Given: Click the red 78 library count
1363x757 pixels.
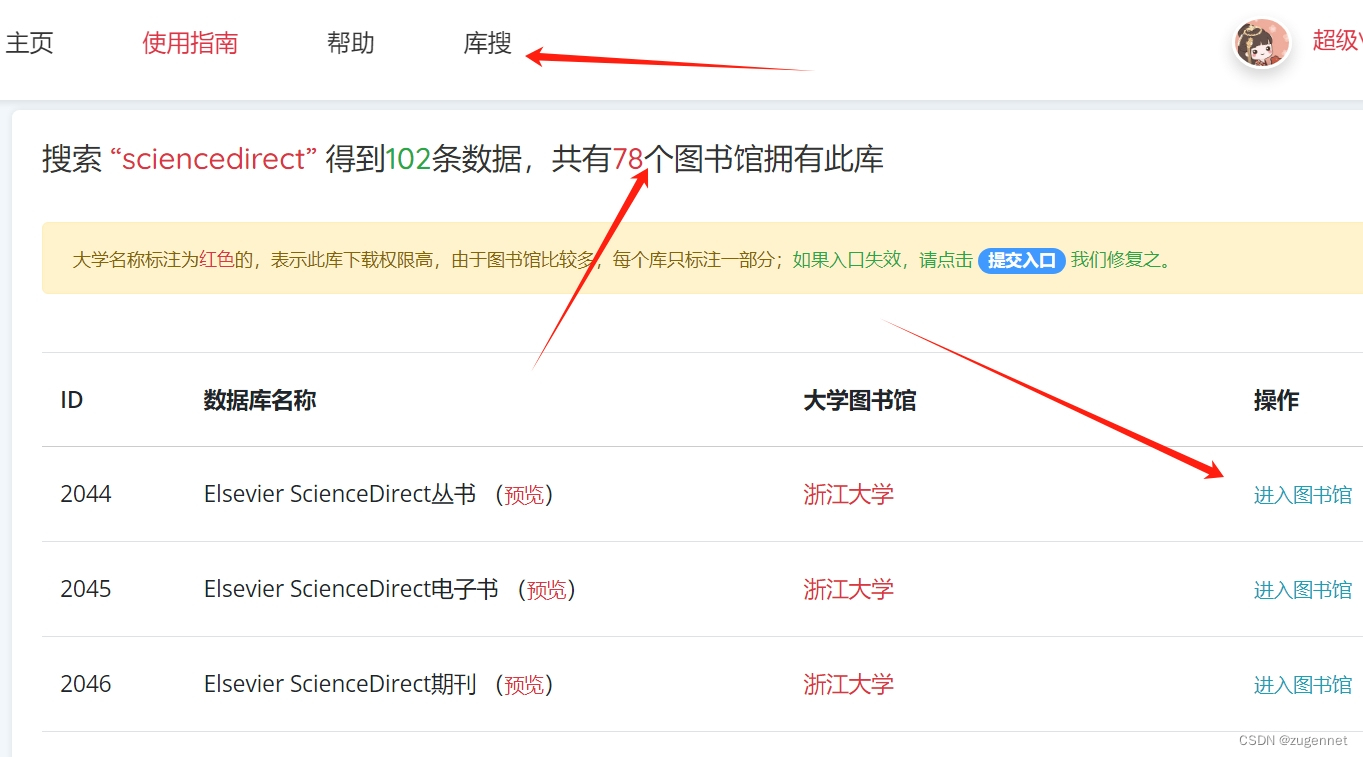Looking at the screenshot, I should (628, 159).
